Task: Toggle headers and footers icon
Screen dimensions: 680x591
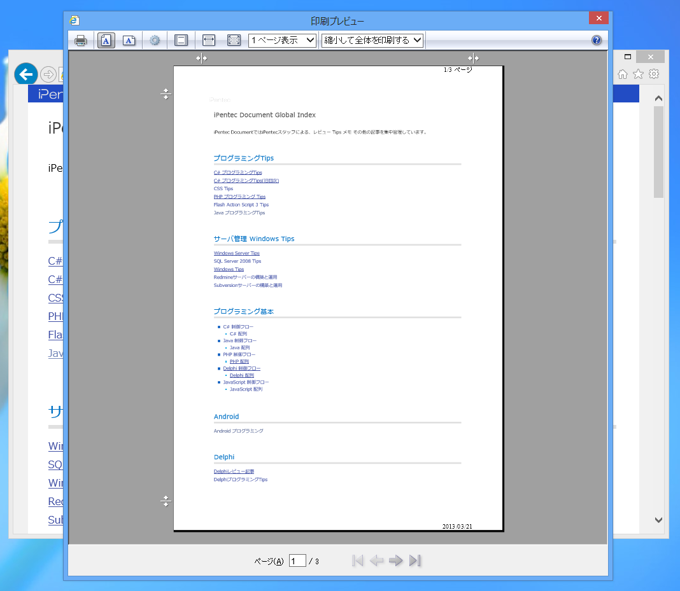Action: point(181,40)
